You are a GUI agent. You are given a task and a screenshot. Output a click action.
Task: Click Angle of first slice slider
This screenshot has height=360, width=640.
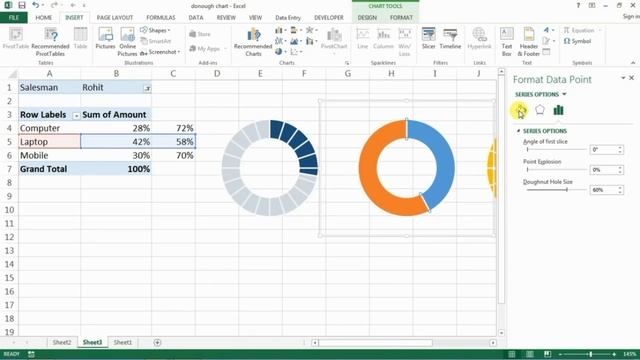point(556,150)
